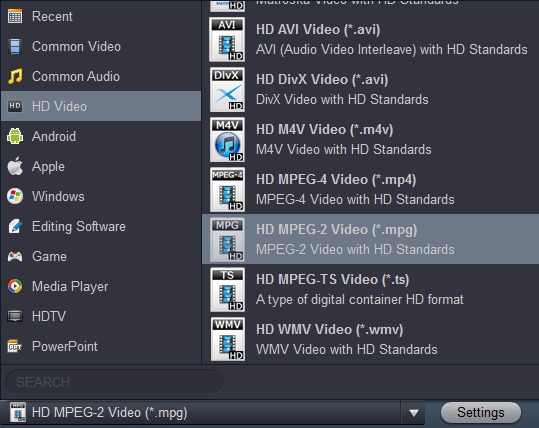The width and height of the screenshot is (539, 428).
Task: Open the format dropdown arrow
Action: (x=414, y=413)
